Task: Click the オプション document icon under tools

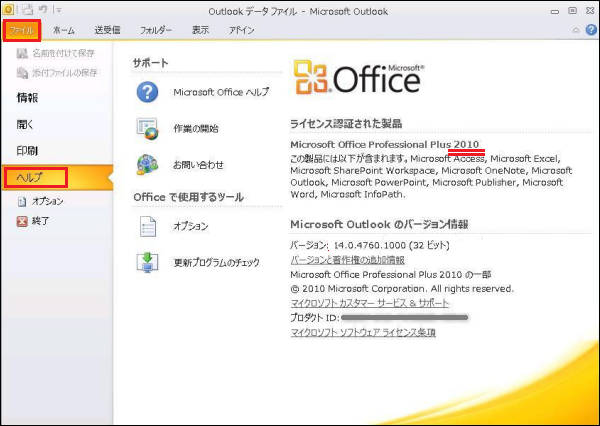Action: (x=148, y=226)
